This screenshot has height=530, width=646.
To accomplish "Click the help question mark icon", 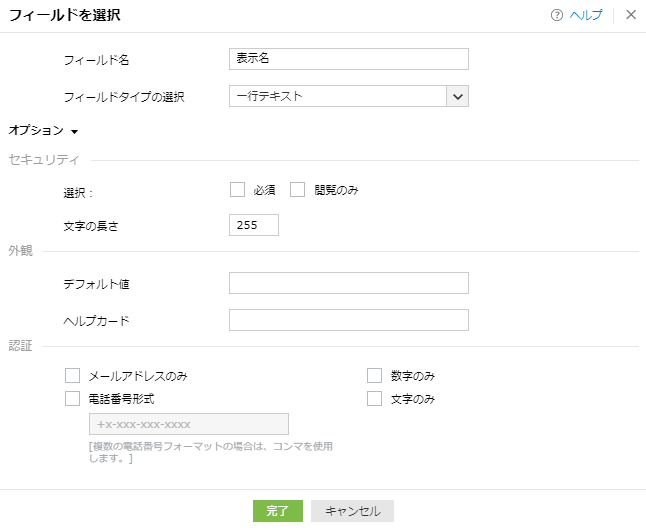I will [557, 15].
